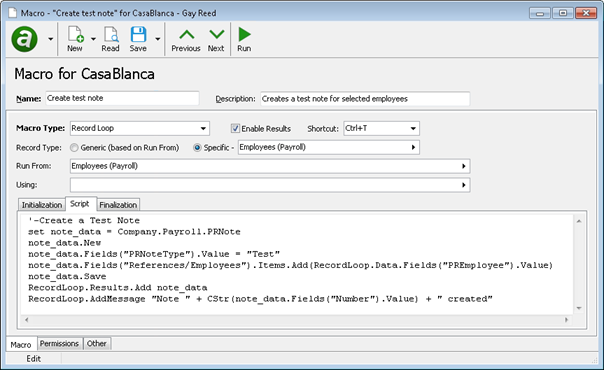Open the dropdown arrow beside the application logo
The width and height of the screenshot is (604, 370).
[50, 39]
